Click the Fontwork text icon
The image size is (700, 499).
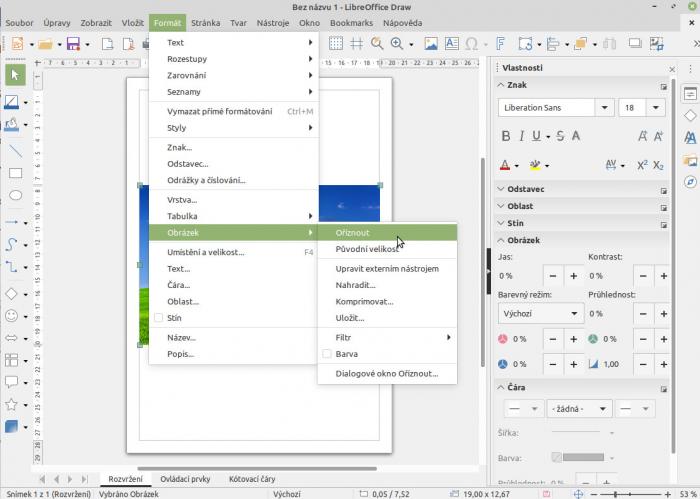click(x=500, y=43)
